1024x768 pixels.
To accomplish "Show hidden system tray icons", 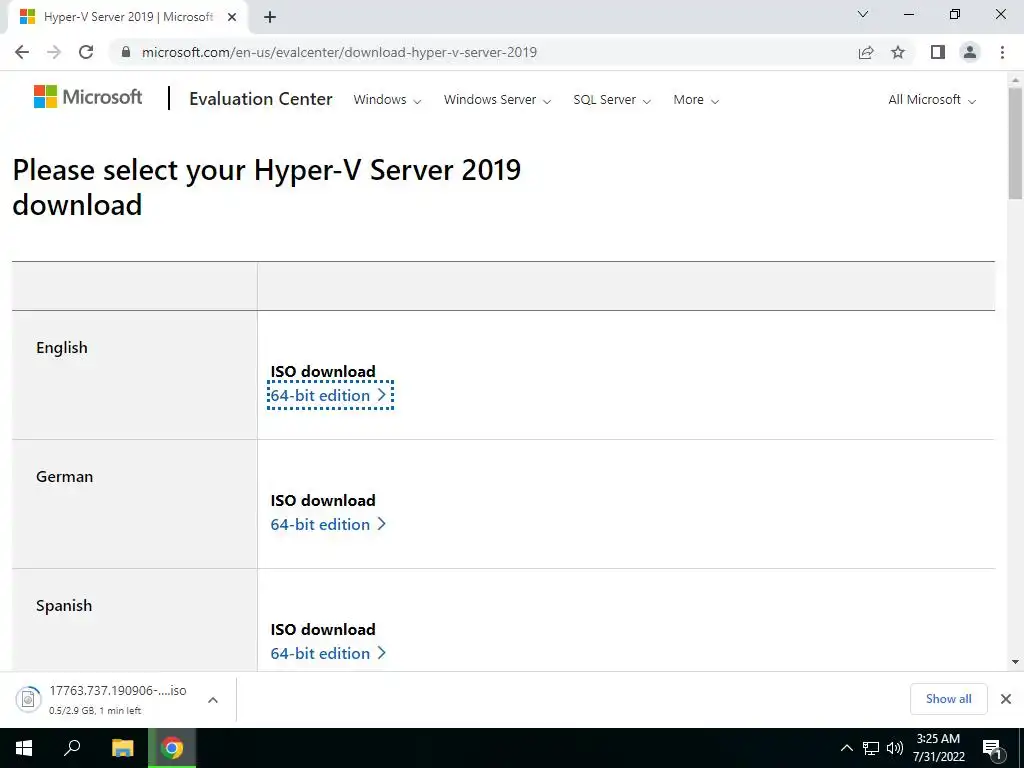I will pos(846,748).
